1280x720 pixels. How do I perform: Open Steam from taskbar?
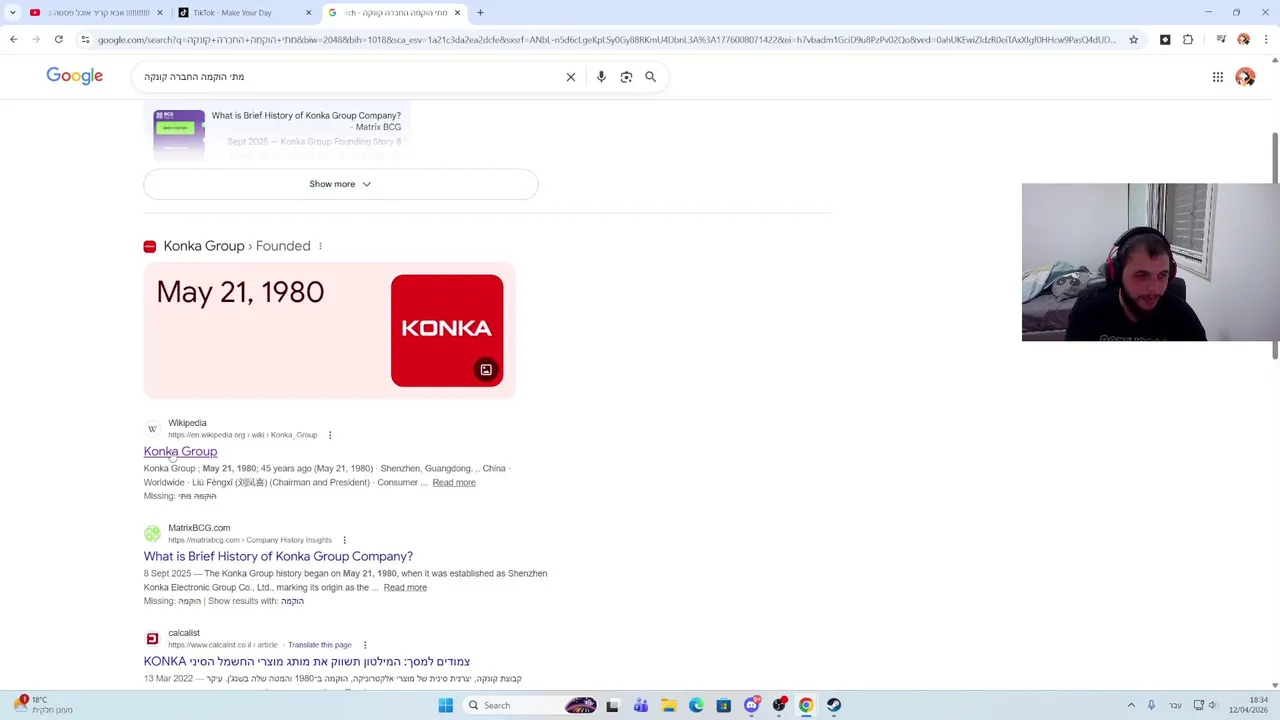tap(834, 705)
